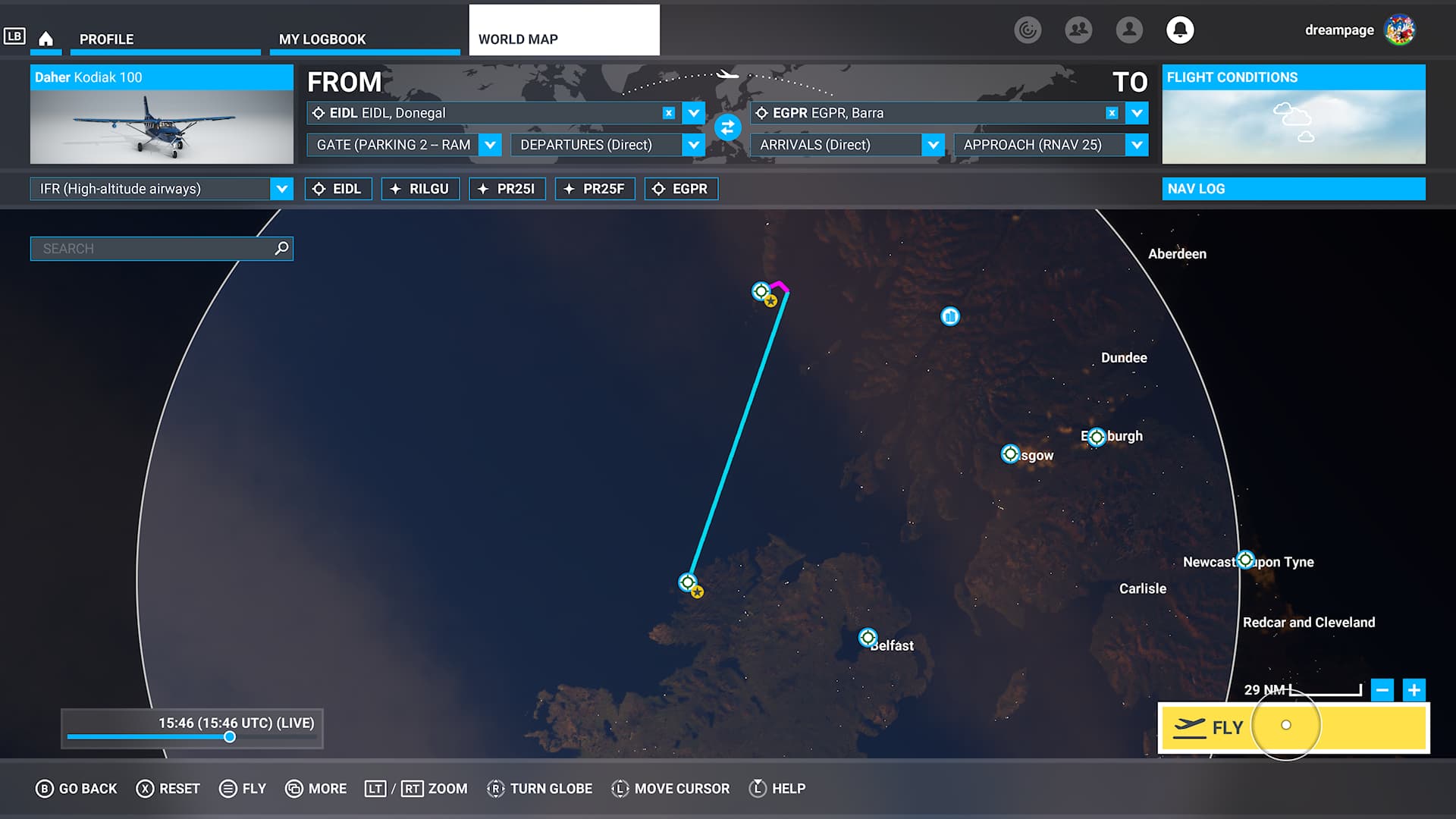Clear the EIDL Donegal departure field
Viewport: 1456px width, 819px height.
(668, 113)
